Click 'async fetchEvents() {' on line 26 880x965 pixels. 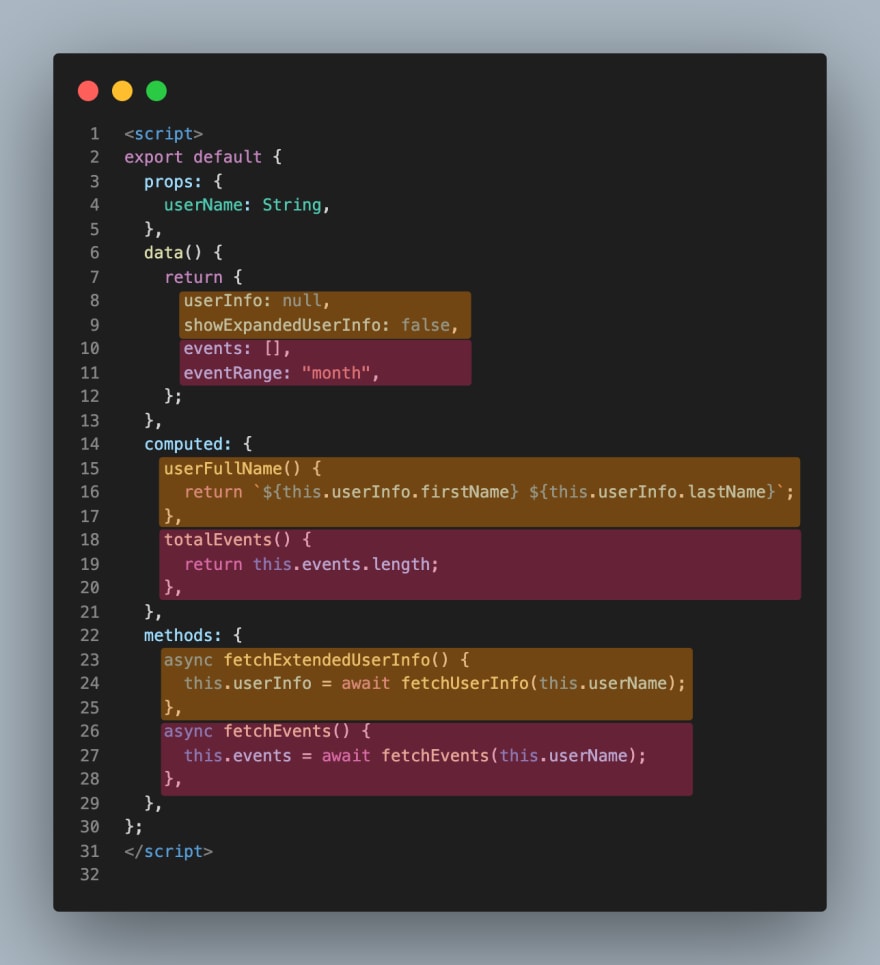pos(266,731)
